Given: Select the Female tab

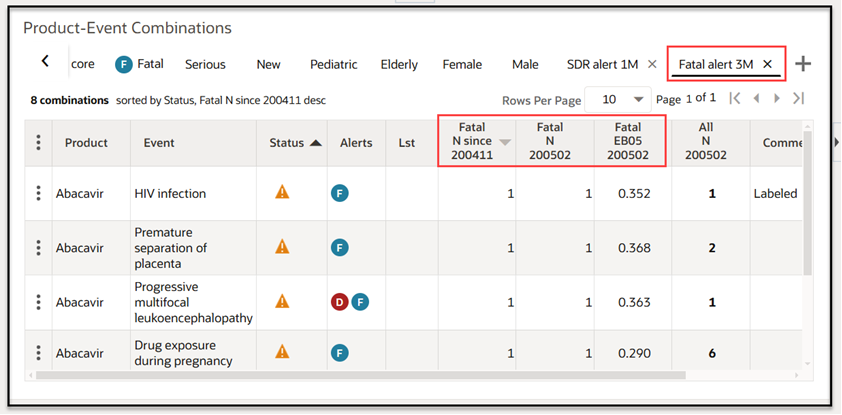Looking at the screenshot, I should (462, 64).
